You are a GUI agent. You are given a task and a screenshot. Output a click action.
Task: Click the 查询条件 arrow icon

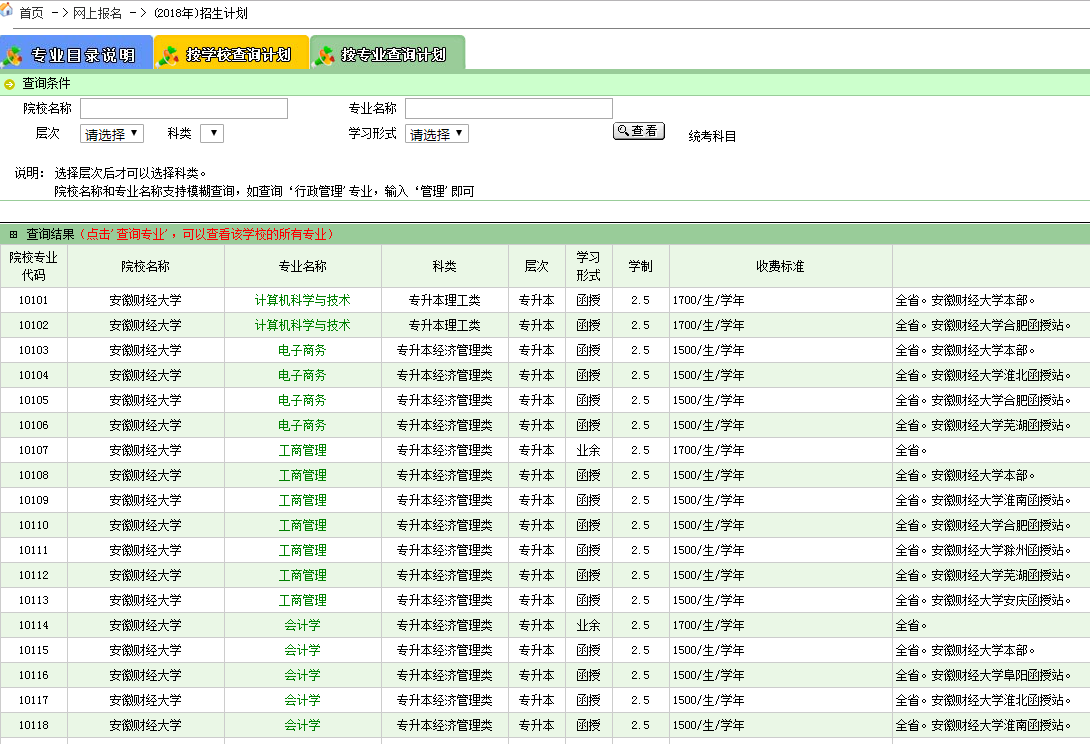click(9, 84)
